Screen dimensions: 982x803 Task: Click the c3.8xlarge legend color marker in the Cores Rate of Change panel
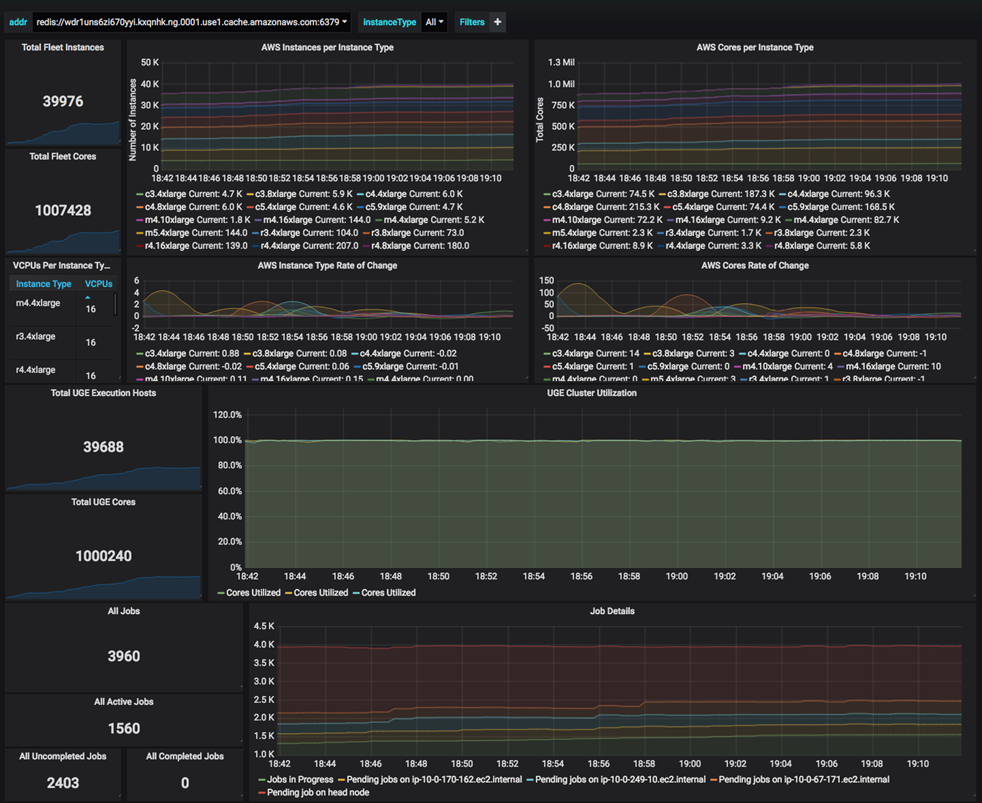click(647, 354)
